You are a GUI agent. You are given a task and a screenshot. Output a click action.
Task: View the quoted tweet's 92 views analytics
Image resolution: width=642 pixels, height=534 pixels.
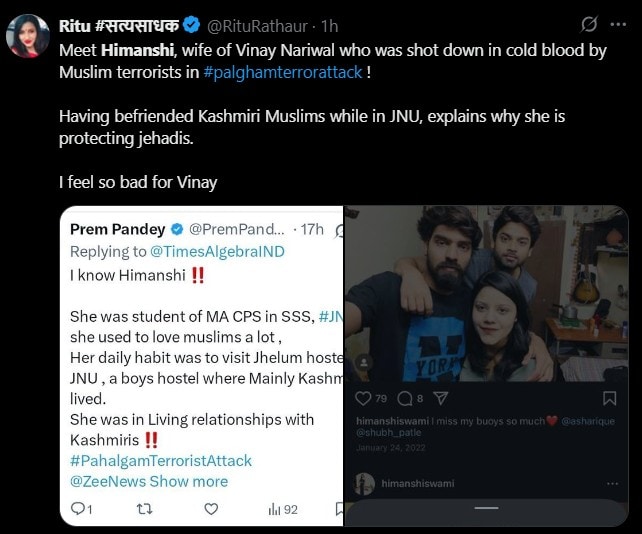click(283, 509)
